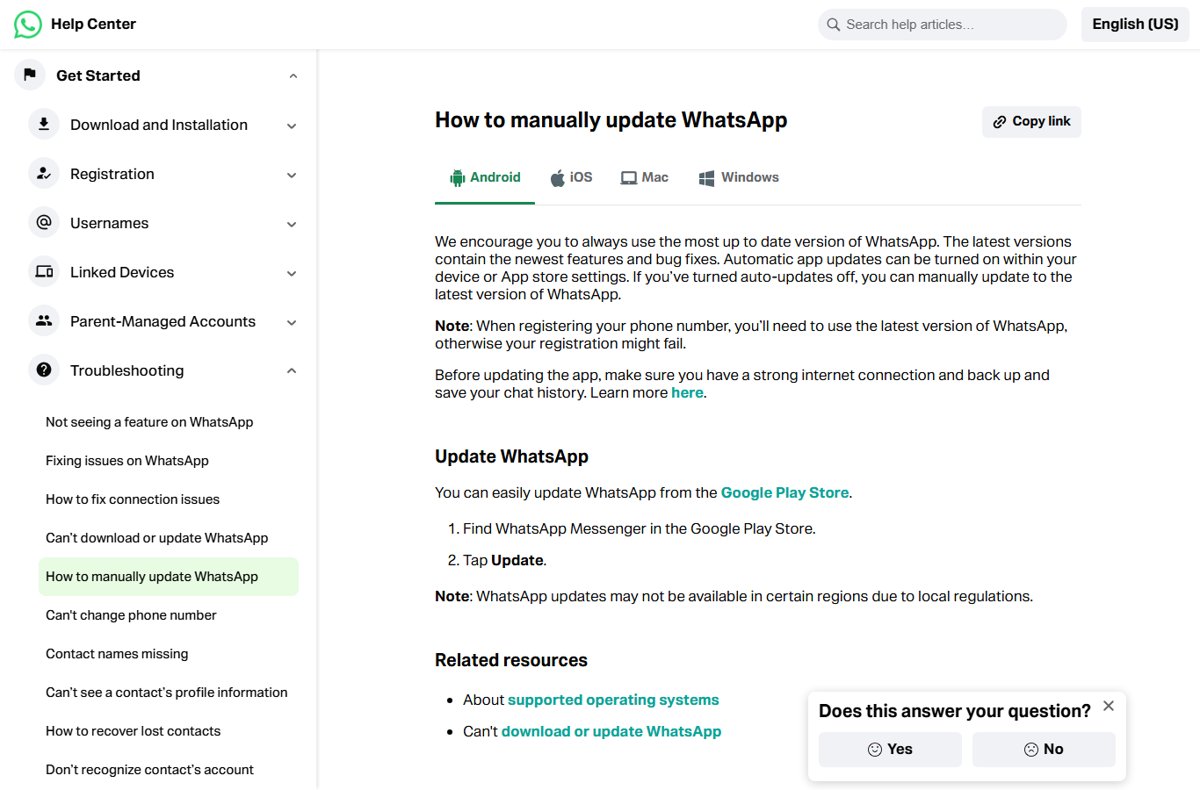
Task: Click the Get Started flag icon
Action: click(30, 75)
